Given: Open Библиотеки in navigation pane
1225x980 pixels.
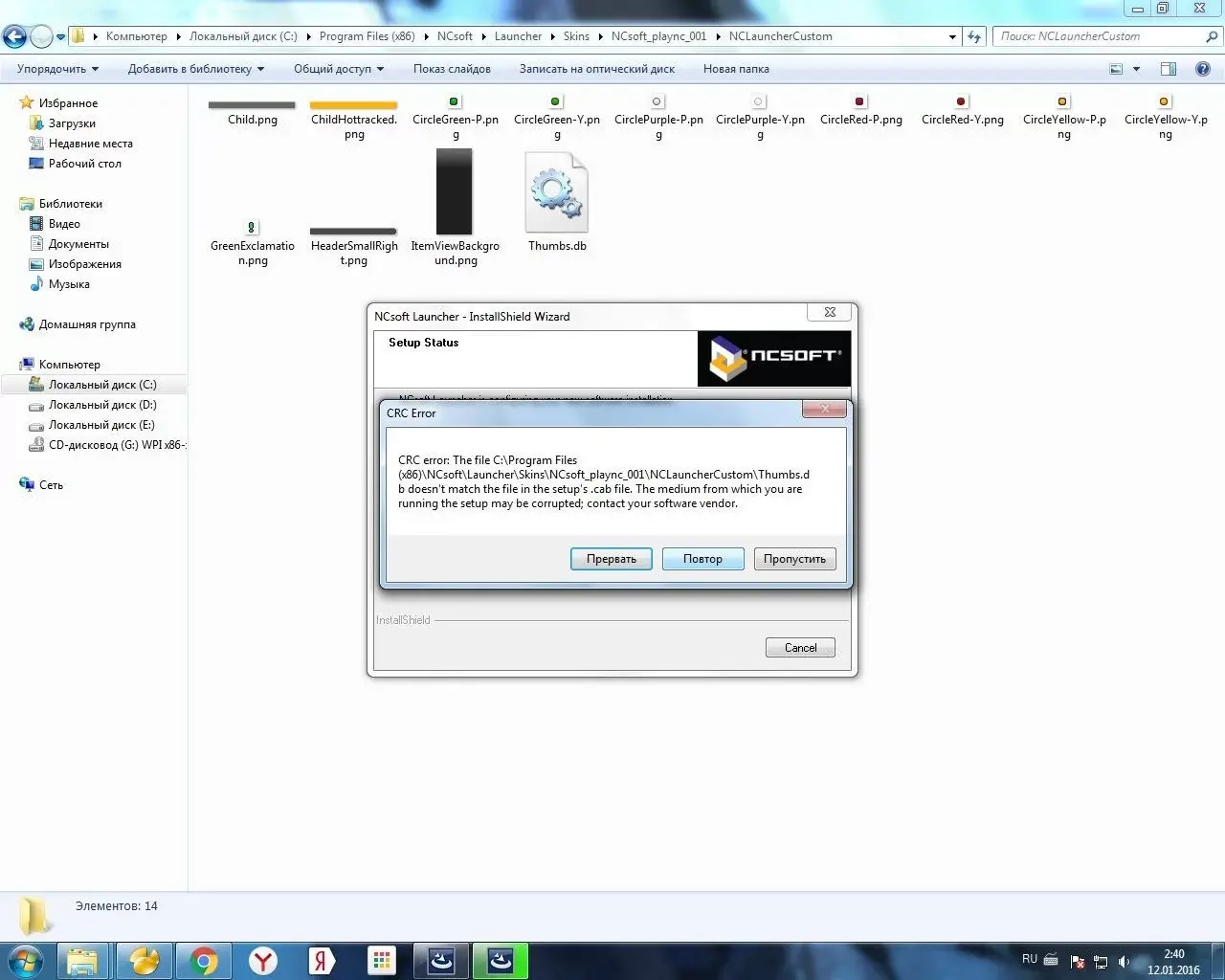Looking at the screenshot, I should tap(71, 204).
